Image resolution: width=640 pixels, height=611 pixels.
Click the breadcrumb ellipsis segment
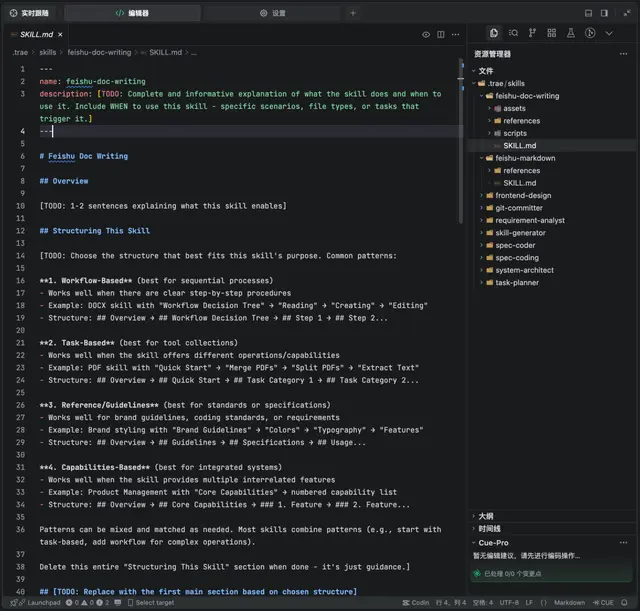click(x=194, y=52)
